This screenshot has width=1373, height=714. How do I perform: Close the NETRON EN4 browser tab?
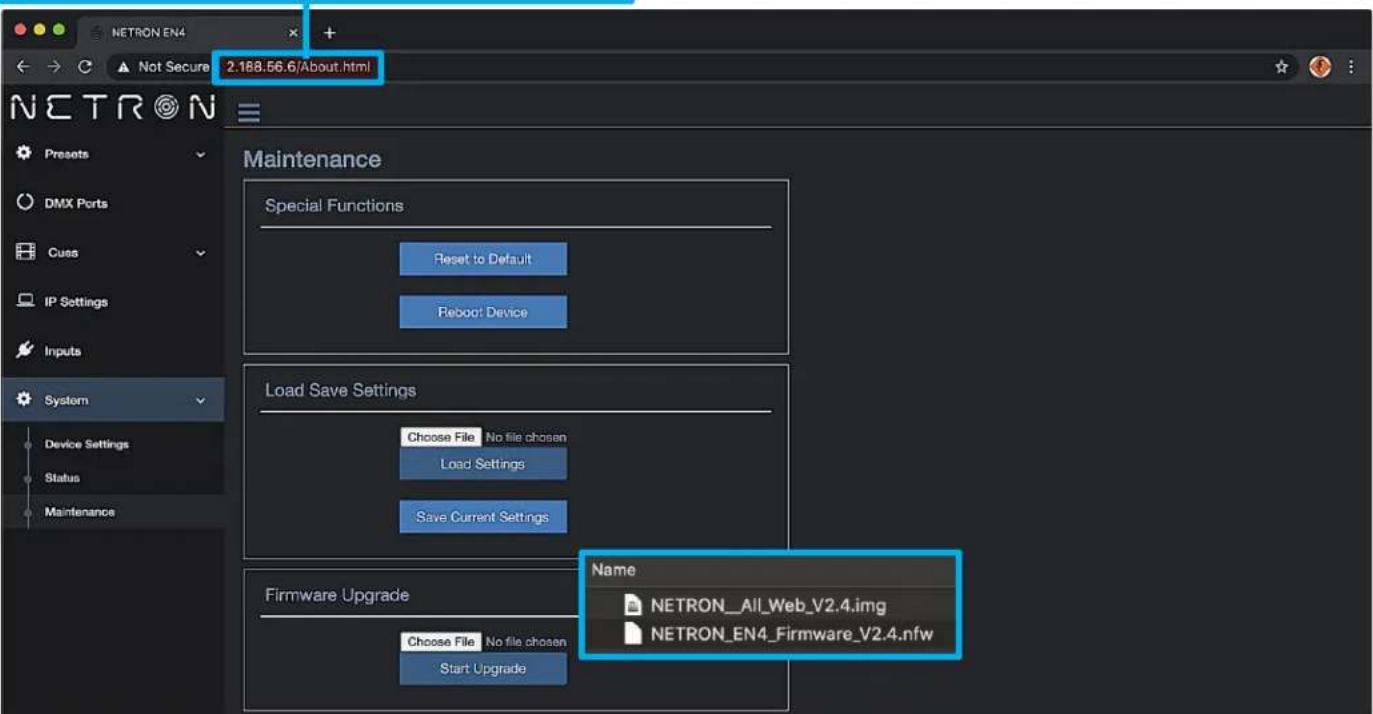294,33
